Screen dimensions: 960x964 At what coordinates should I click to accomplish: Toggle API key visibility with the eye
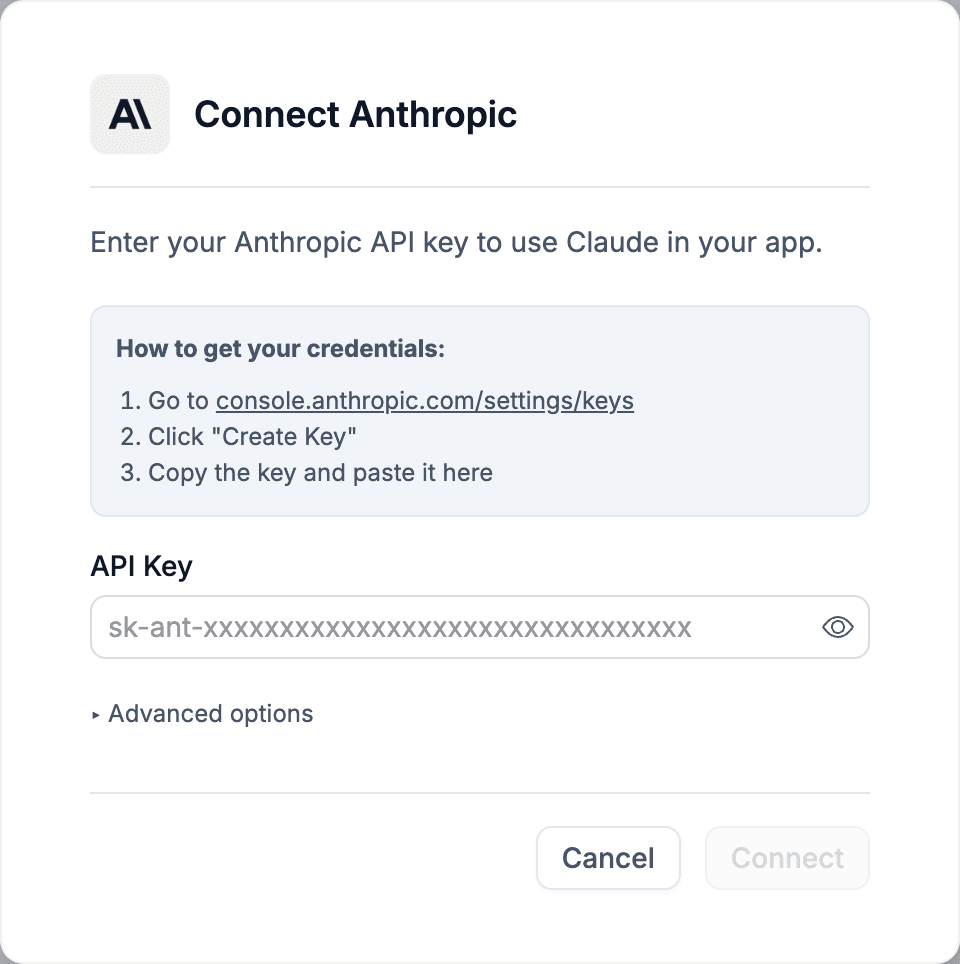point(837,627)
